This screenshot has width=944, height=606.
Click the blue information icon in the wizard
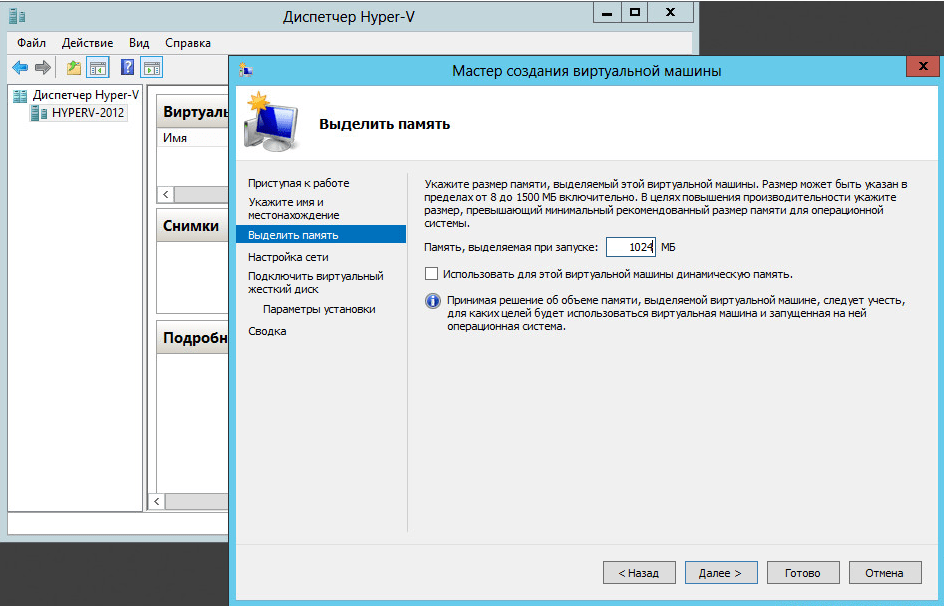[432, 300]
